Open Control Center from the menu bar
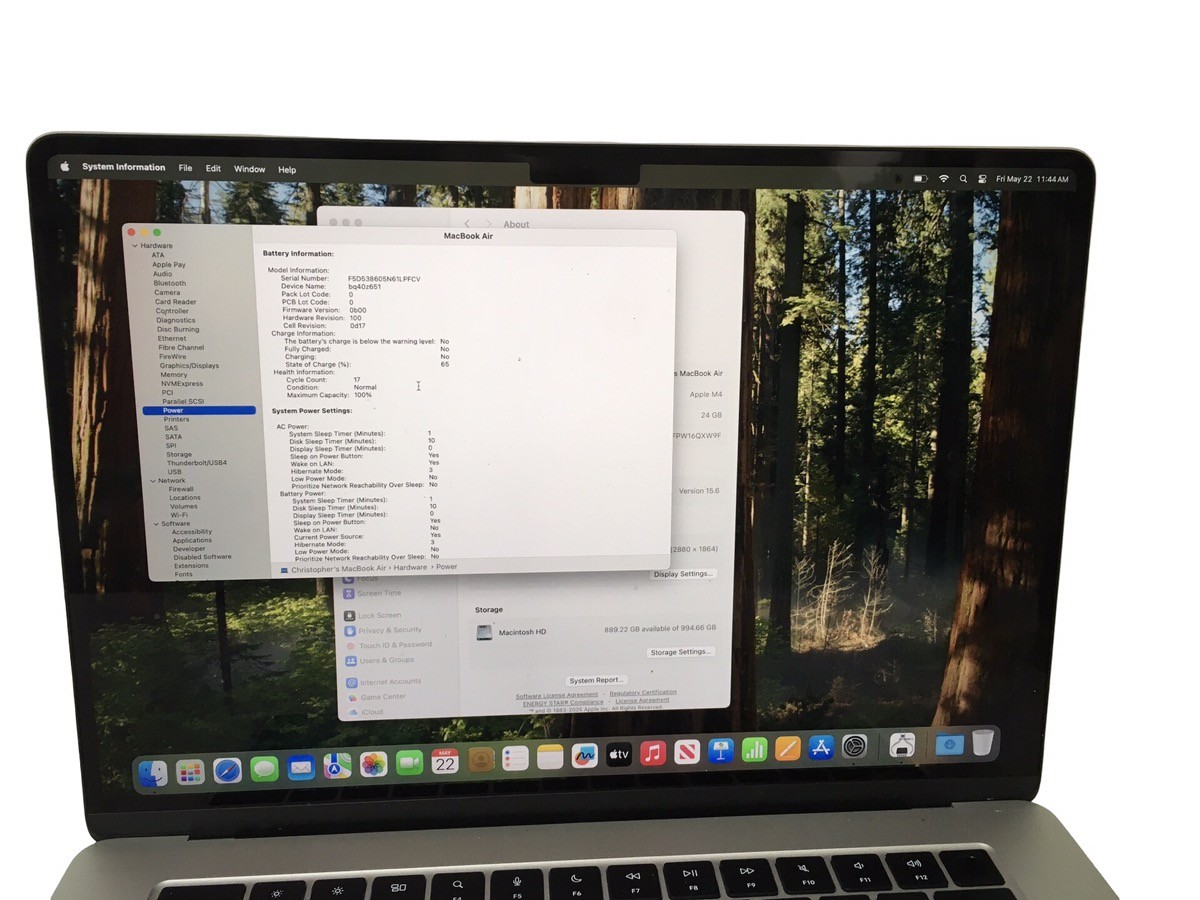This screenshot has width=1200, height=900. coord(982,179)
